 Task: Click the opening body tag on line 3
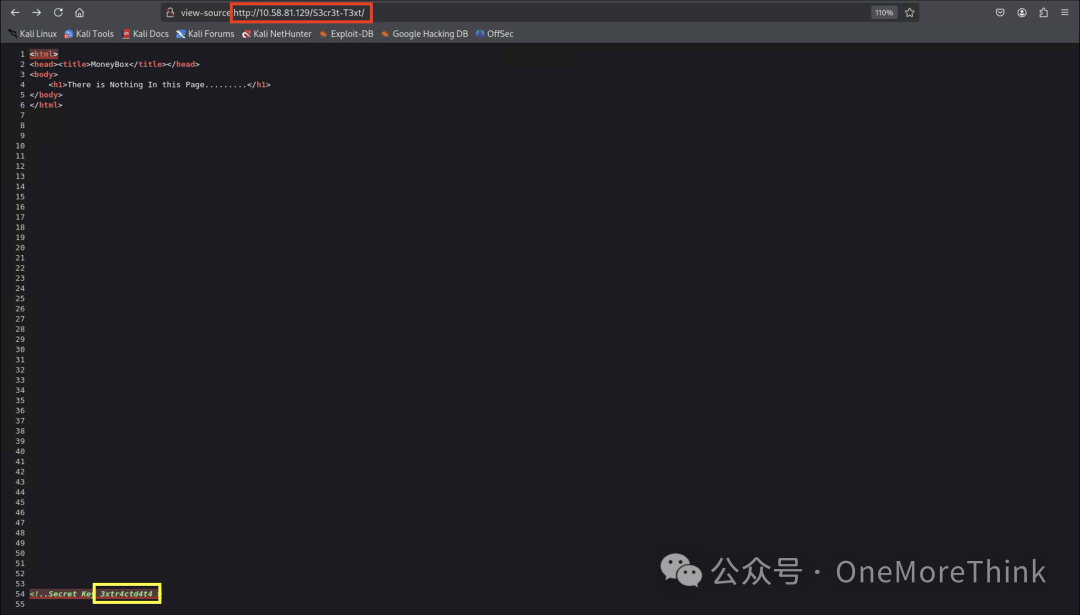[44, 74]
